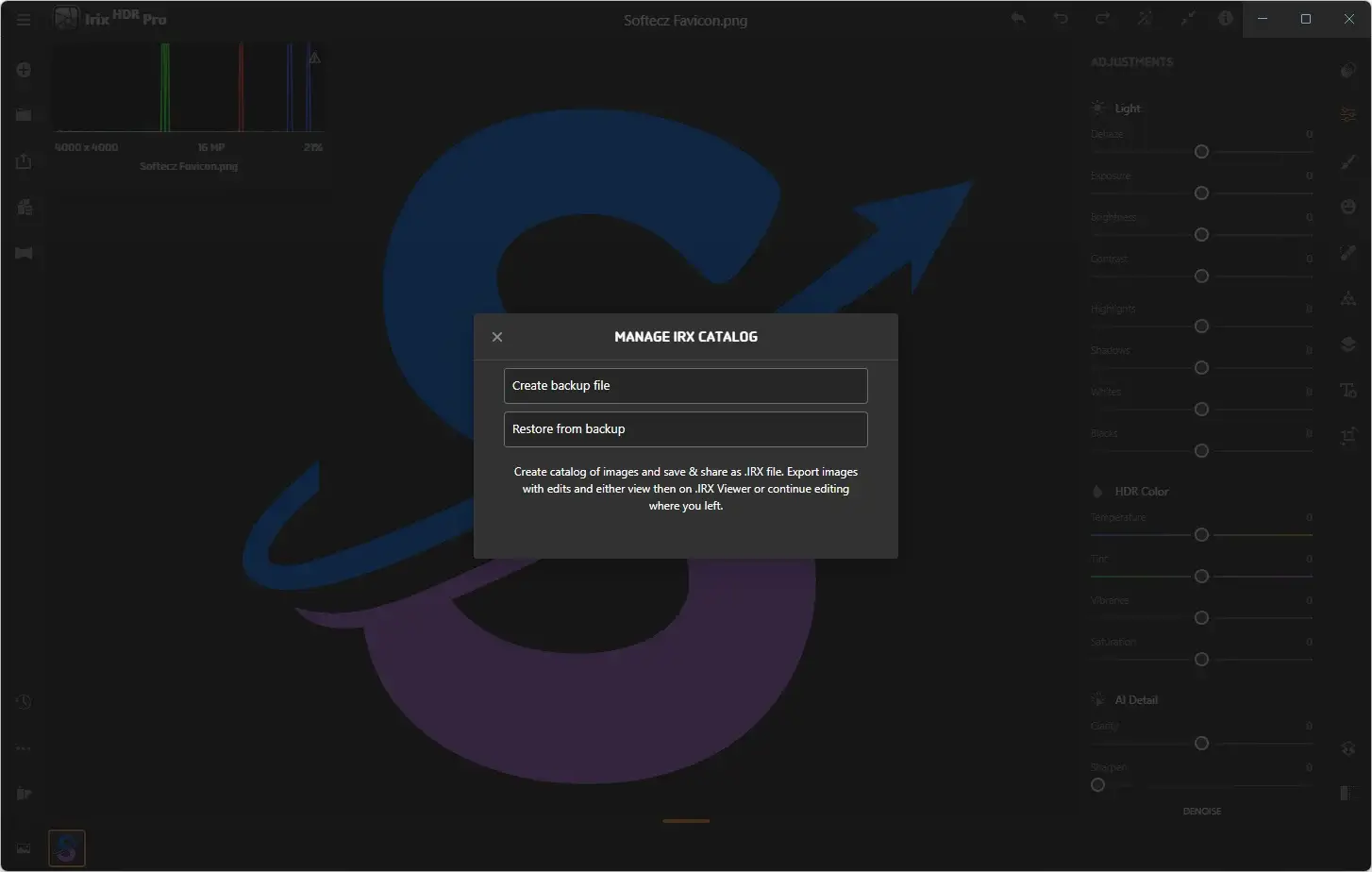Click the revert to original icon
The width and height of the screenshot is (1372, 872).
1018,18
